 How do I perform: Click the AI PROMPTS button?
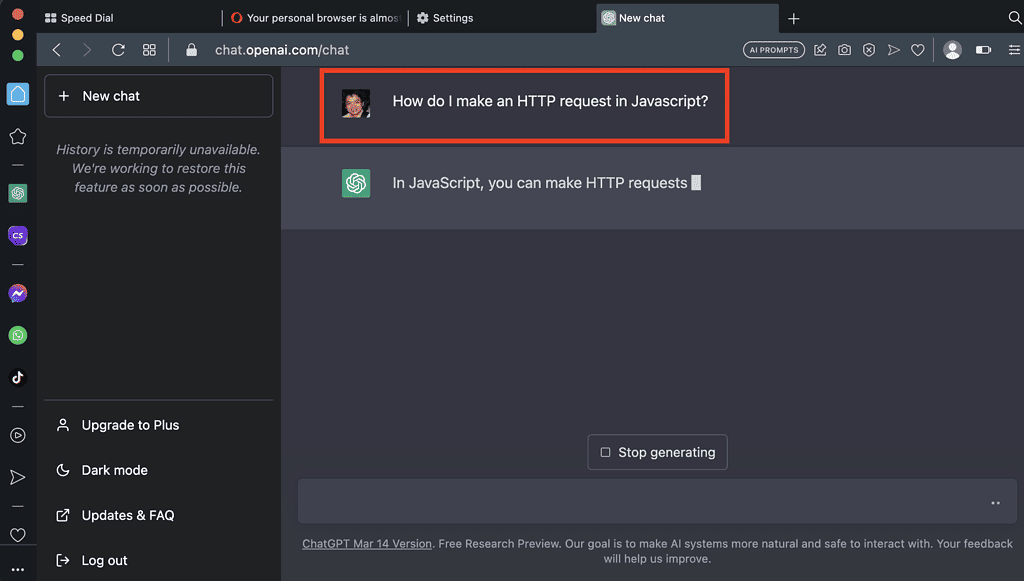774,50
